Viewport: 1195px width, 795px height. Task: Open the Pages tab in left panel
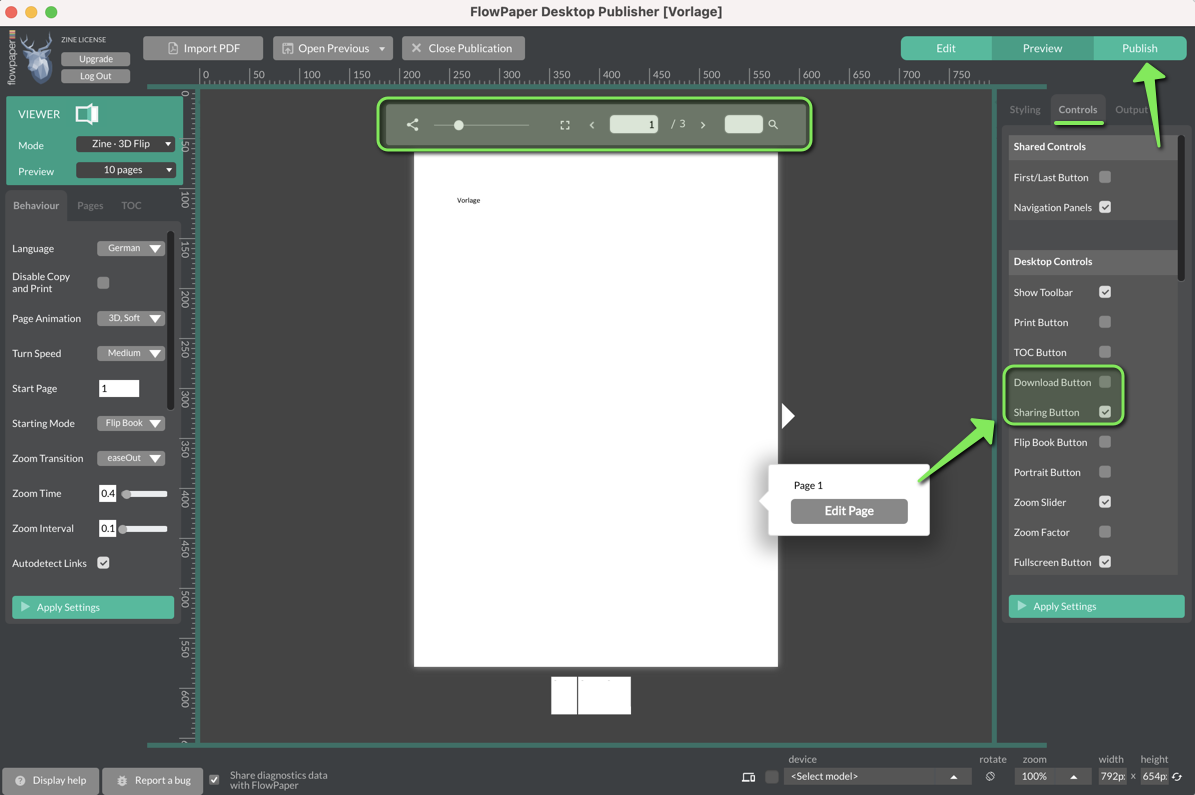90,206
